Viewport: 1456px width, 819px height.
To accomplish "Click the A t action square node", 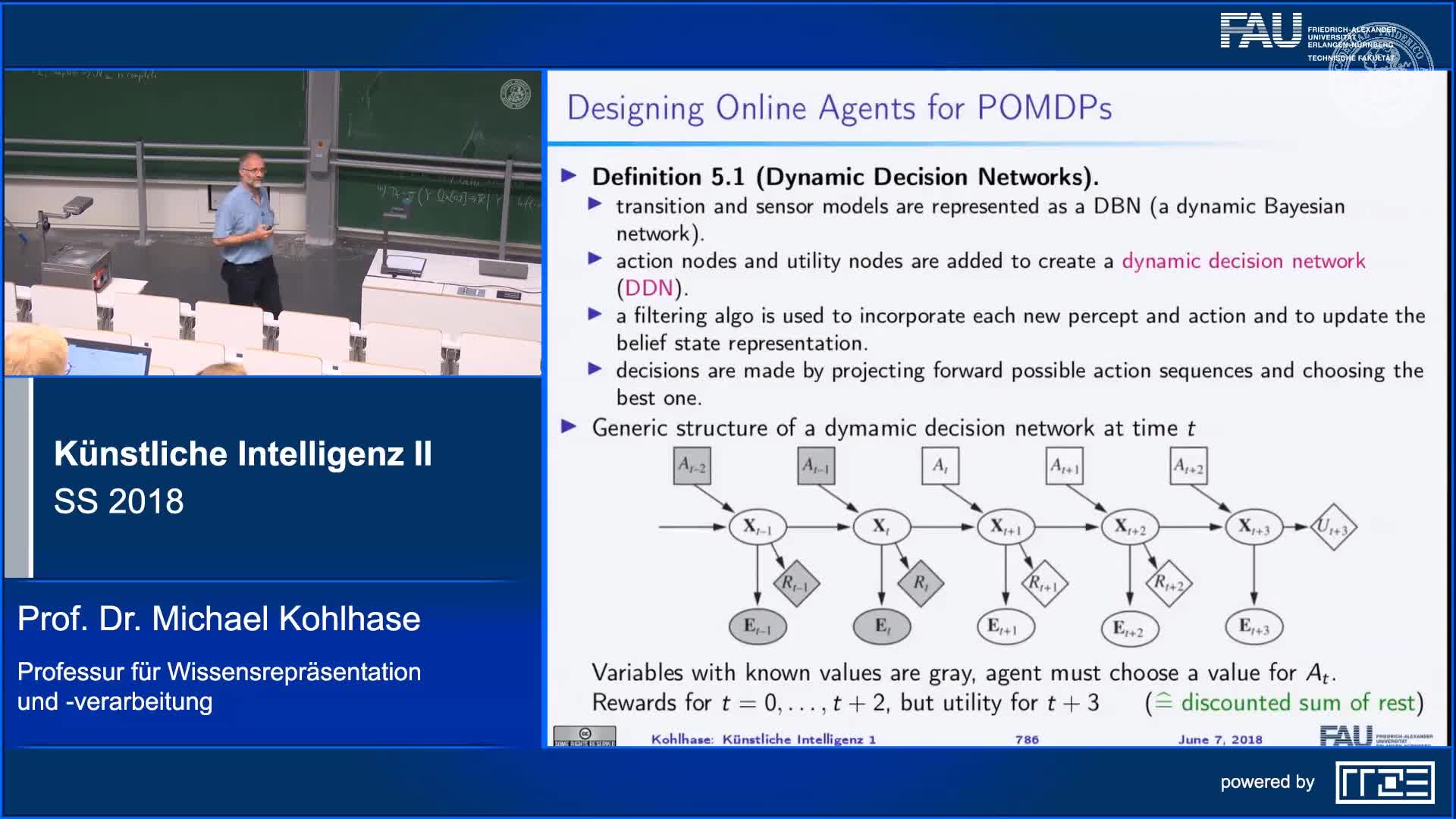I will pos(940,466).
